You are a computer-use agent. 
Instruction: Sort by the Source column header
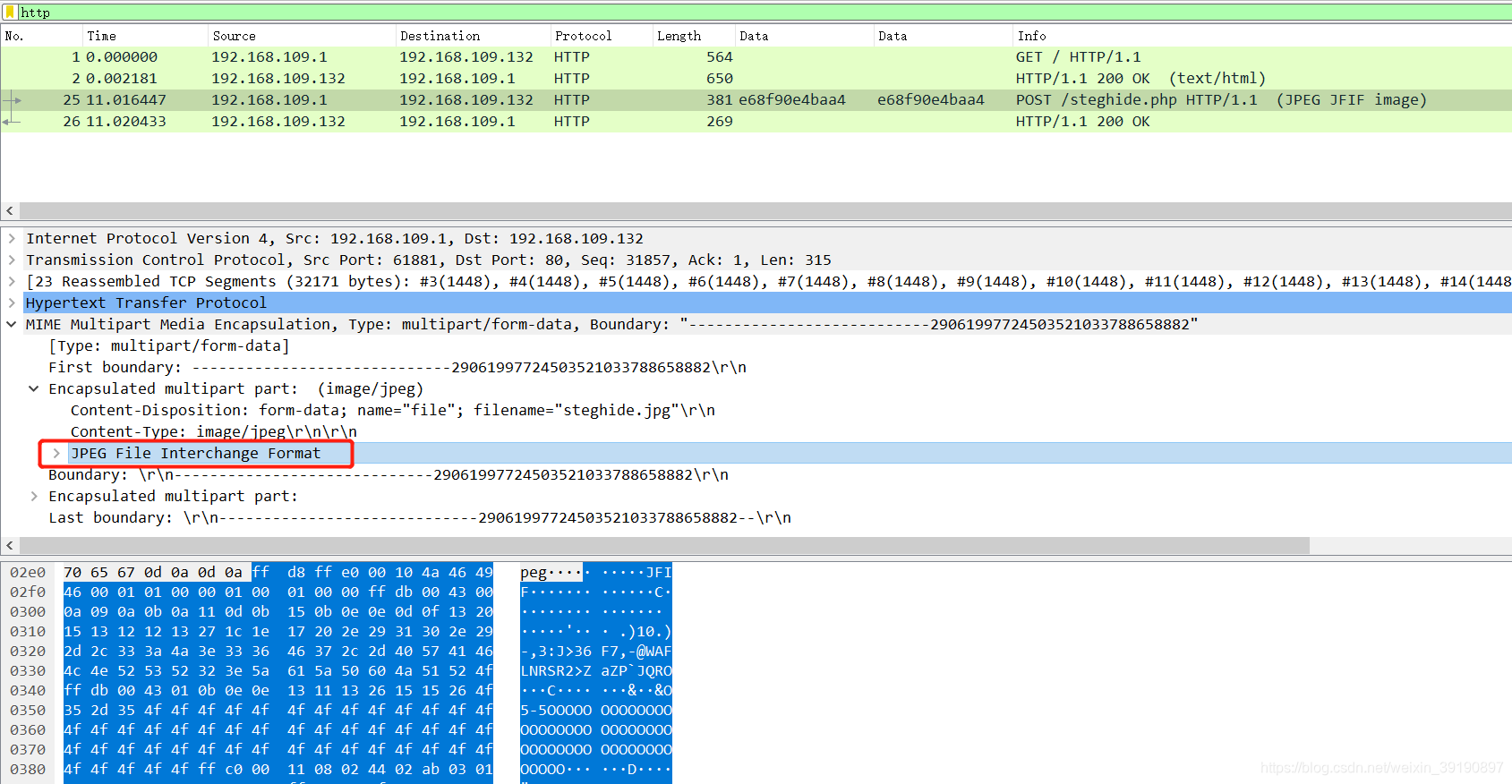pyautogui.click(x=302, y=36)
